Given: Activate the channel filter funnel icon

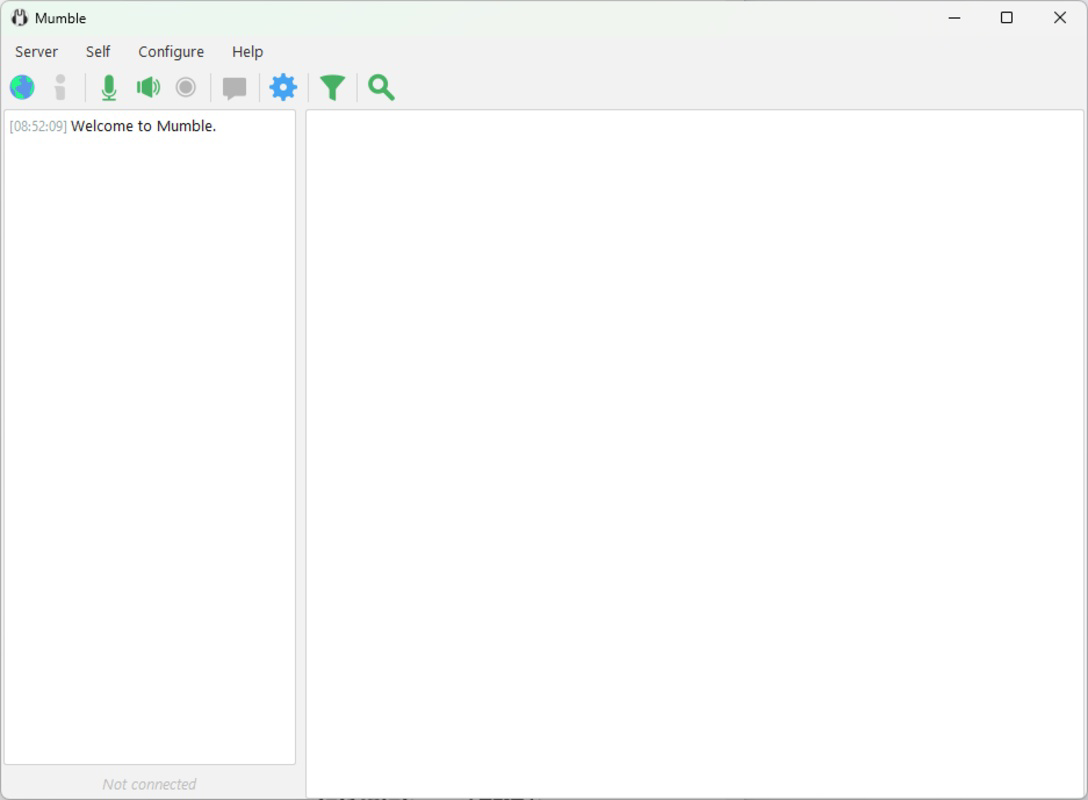Looking at the screenshot, I should pyautogui.click(x=332, y=87).
